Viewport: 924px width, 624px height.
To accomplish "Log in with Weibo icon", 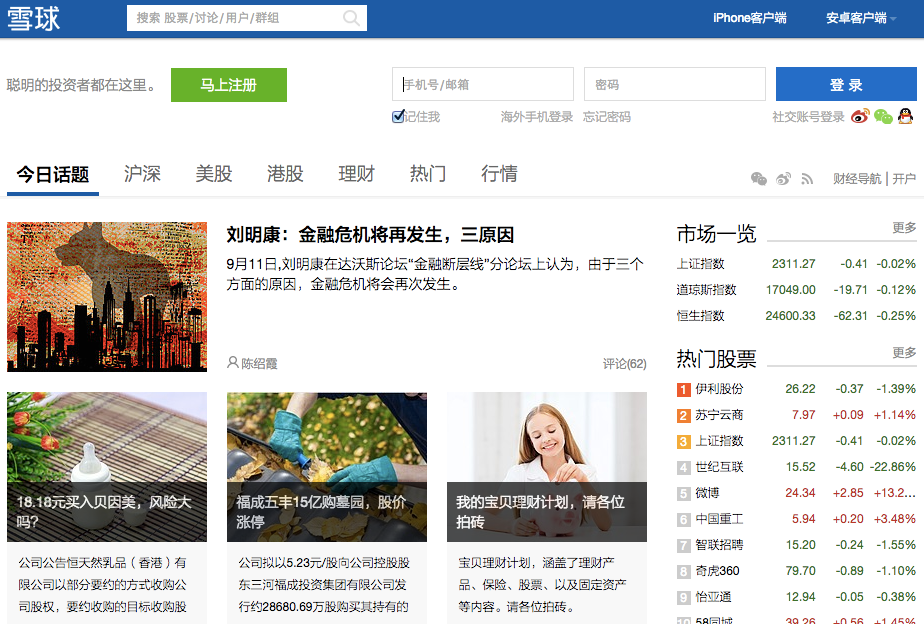I will (860, 116).
